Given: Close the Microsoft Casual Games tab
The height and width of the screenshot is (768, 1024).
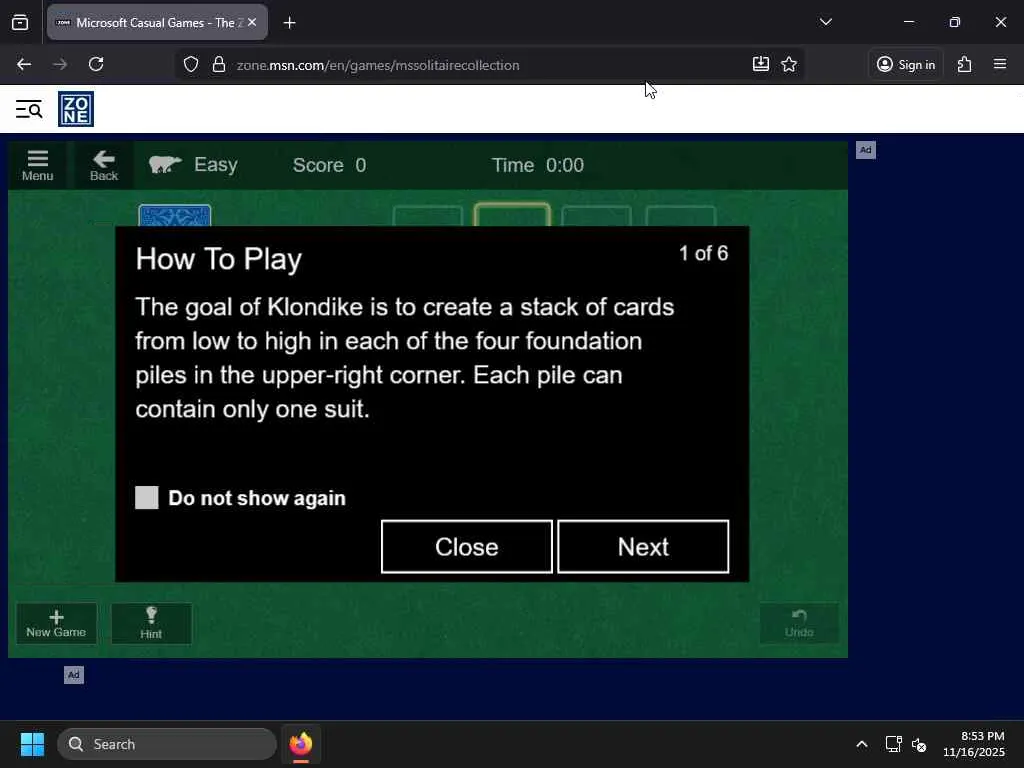Looking at the screenshot, I should click(252, 22).
